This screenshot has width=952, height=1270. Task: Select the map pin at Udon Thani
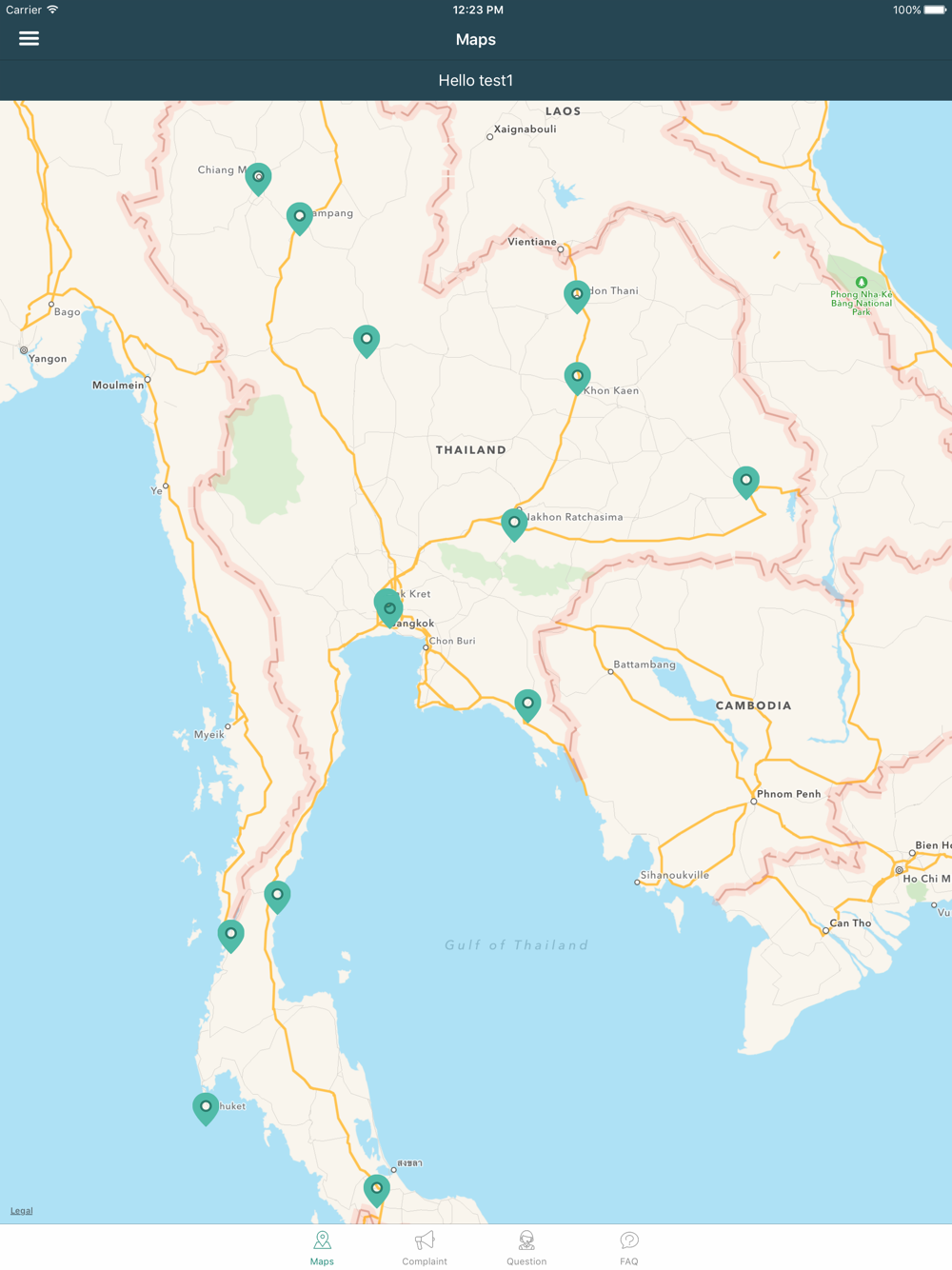577,297
